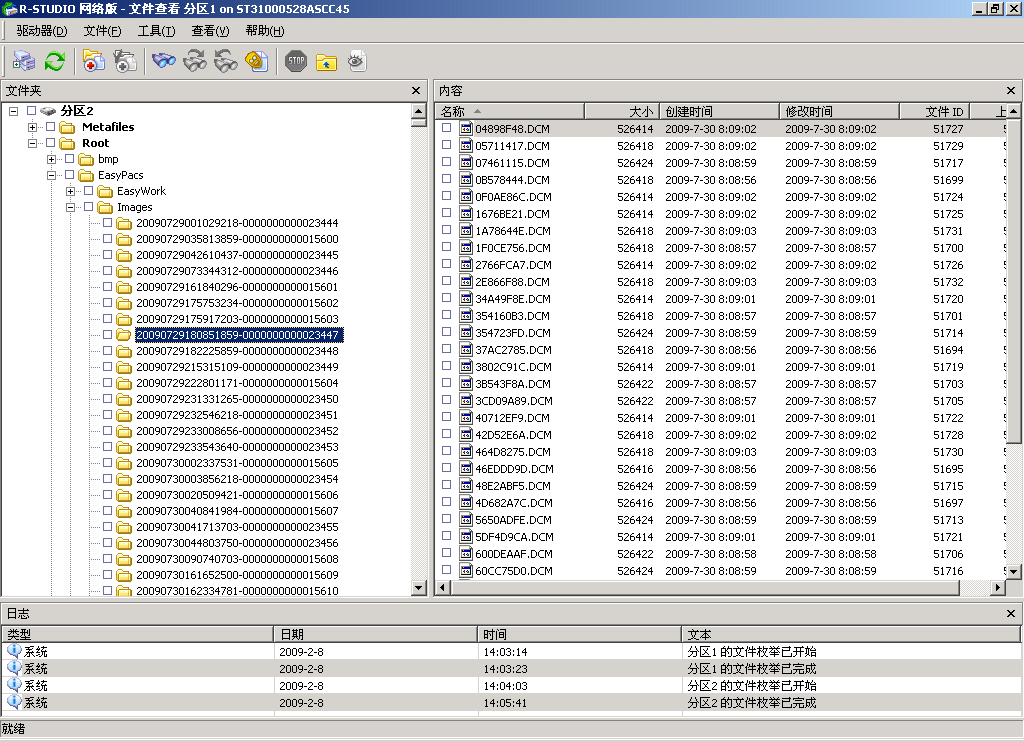Screen dimensions: 1024x742
Task: Sort by 大小 column header
Action: (x=622, y=112)
